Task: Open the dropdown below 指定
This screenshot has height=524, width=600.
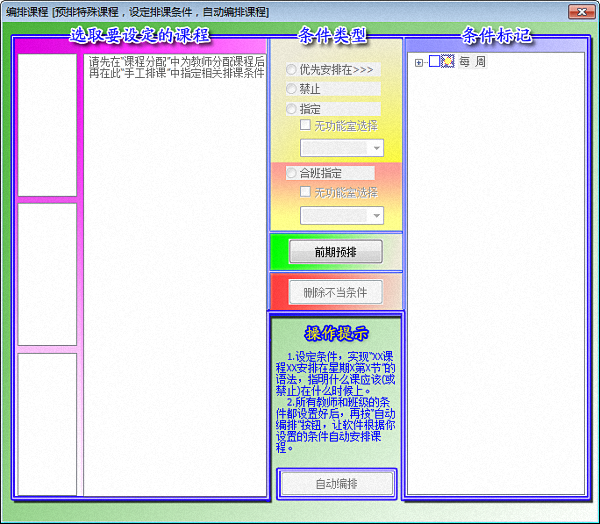Action: pyautogui.click(x=376, y=148)
